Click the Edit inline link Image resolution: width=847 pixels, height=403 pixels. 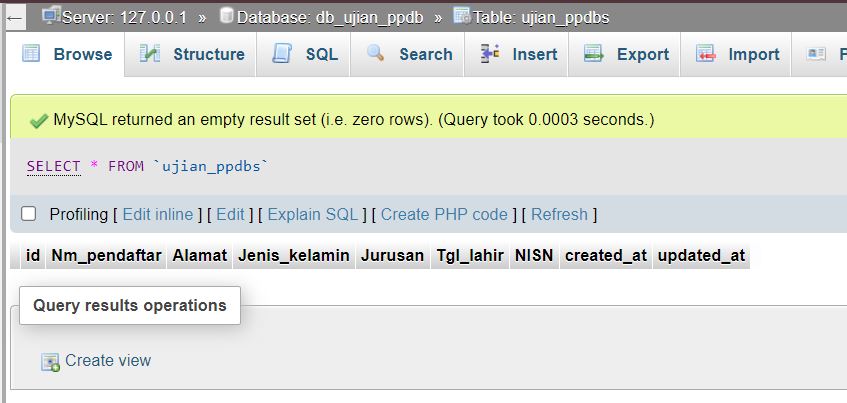pos(158,214)
